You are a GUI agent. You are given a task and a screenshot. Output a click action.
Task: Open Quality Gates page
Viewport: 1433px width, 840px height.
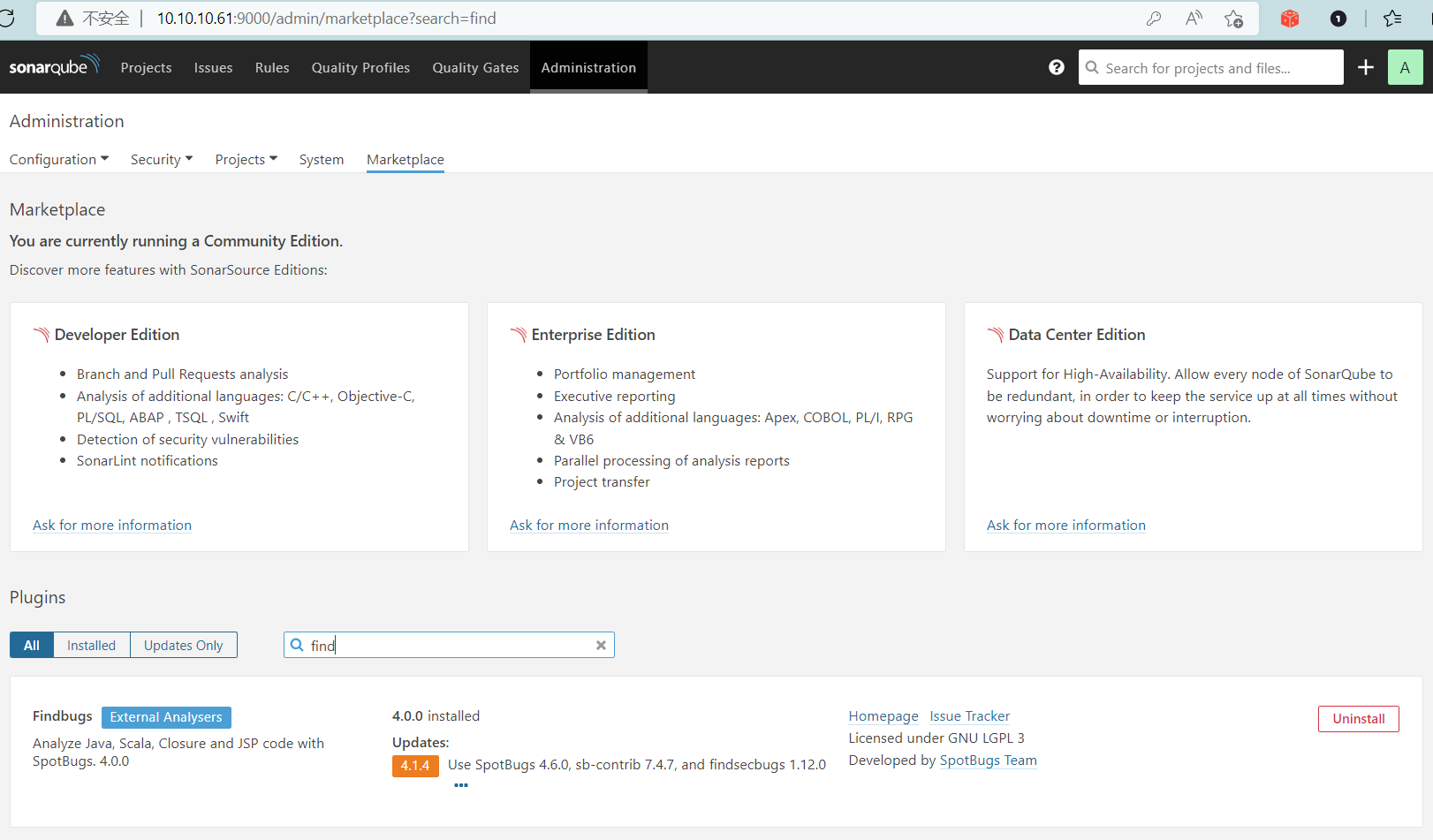pos(475,67)
